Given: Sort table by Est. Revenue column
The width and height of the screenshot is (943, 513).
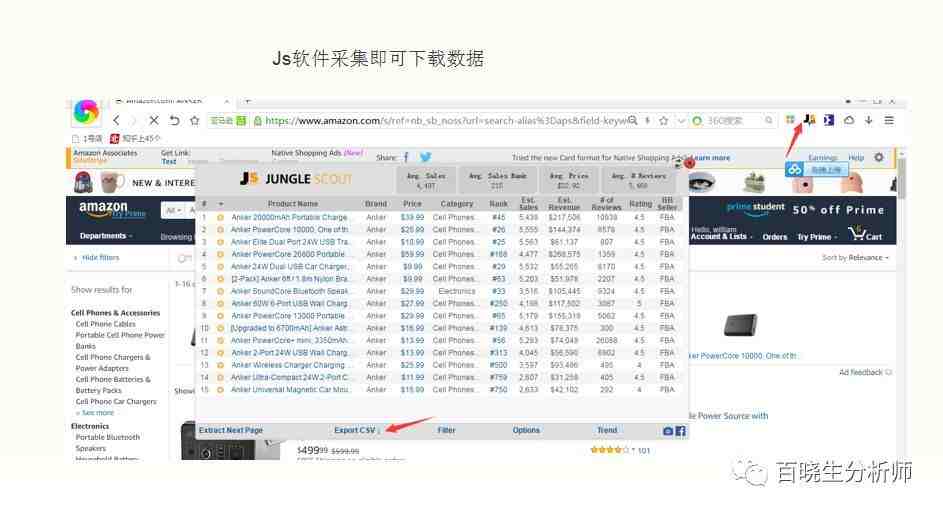Looking at the screenshot, I should click(x=564, y=204).
